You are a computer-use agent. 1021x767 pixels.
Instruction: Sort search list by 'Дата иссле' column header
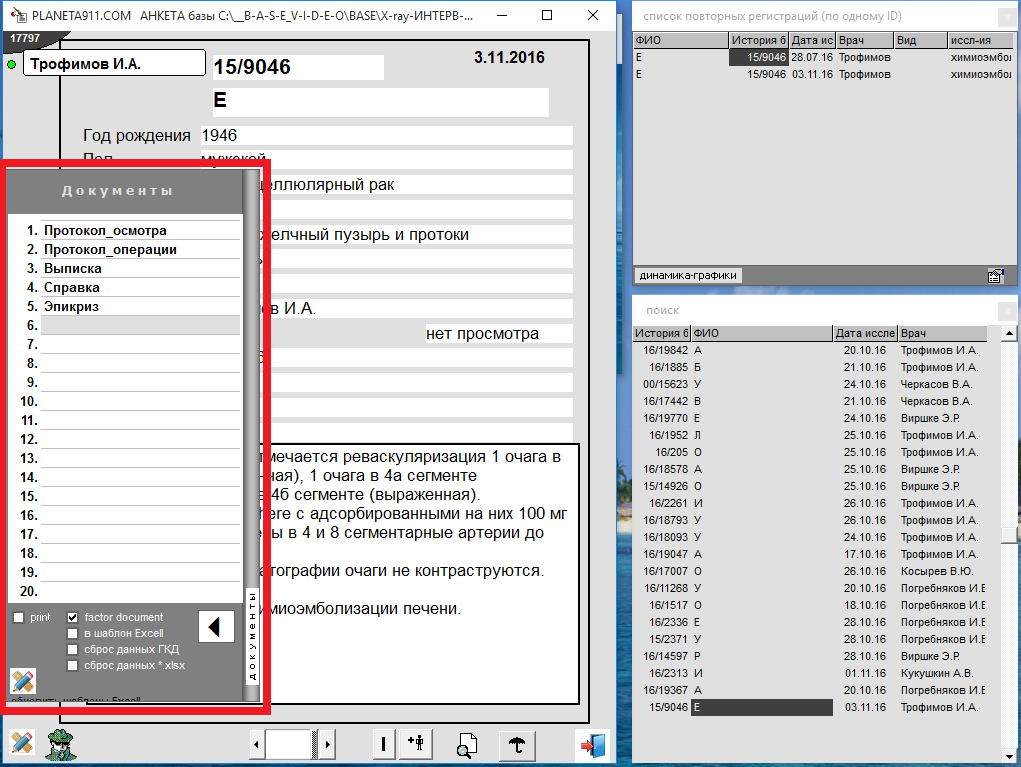pyautogui.click(x=864, y=333)
